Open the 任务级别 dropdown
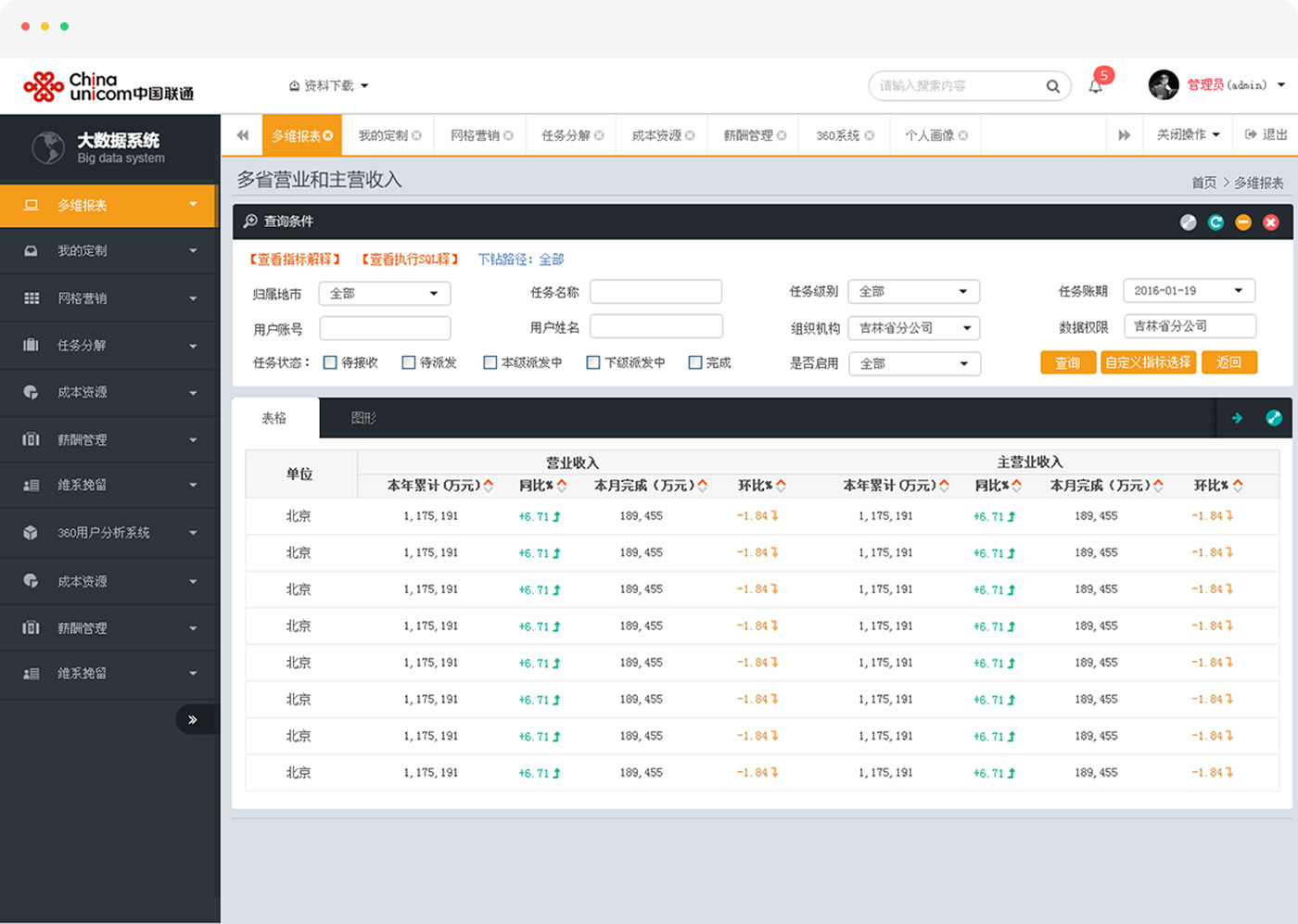Viewport: 1298px width, 924px height. click(913, 291)
